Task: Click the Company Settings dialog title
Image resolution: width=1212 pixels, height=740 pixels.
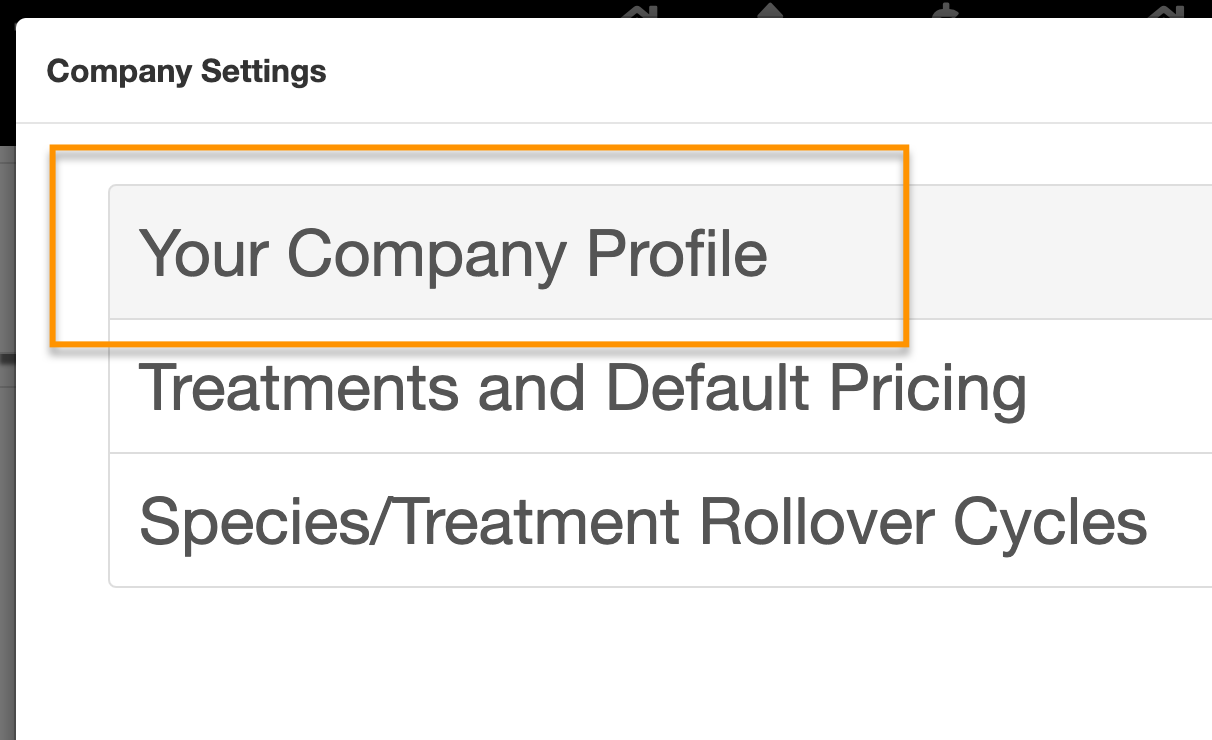Action: coord(186,72)
